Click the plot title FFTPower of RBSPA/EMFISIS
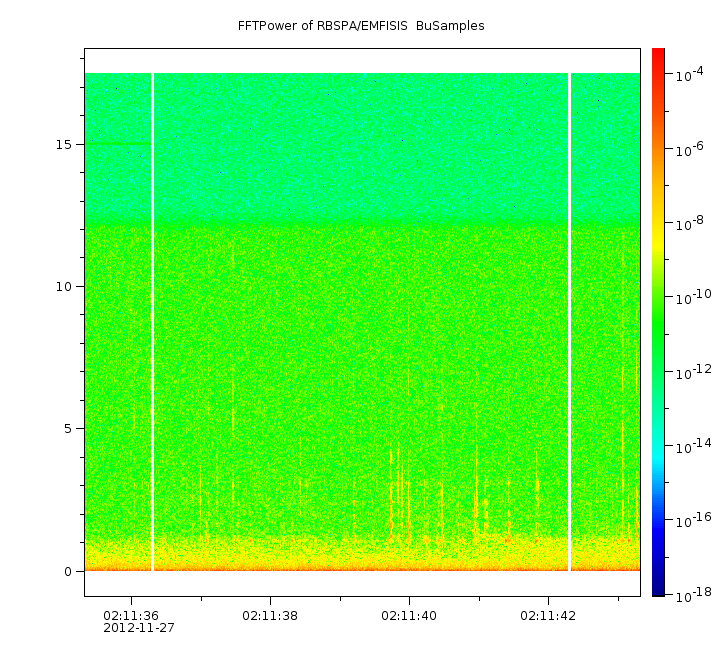The width and height of the screenshot is (724, 656). 361,26
